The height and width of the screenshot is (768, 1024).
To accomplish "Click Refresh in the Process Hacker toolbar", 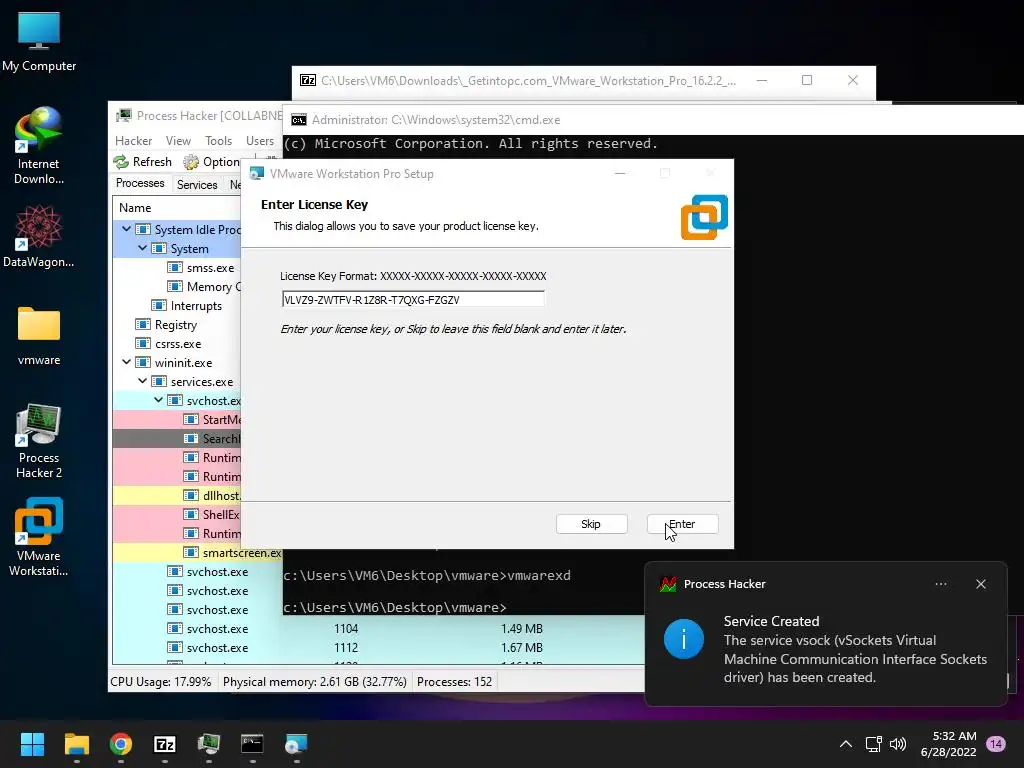I will pyautogui.click(x=142, y=161).
